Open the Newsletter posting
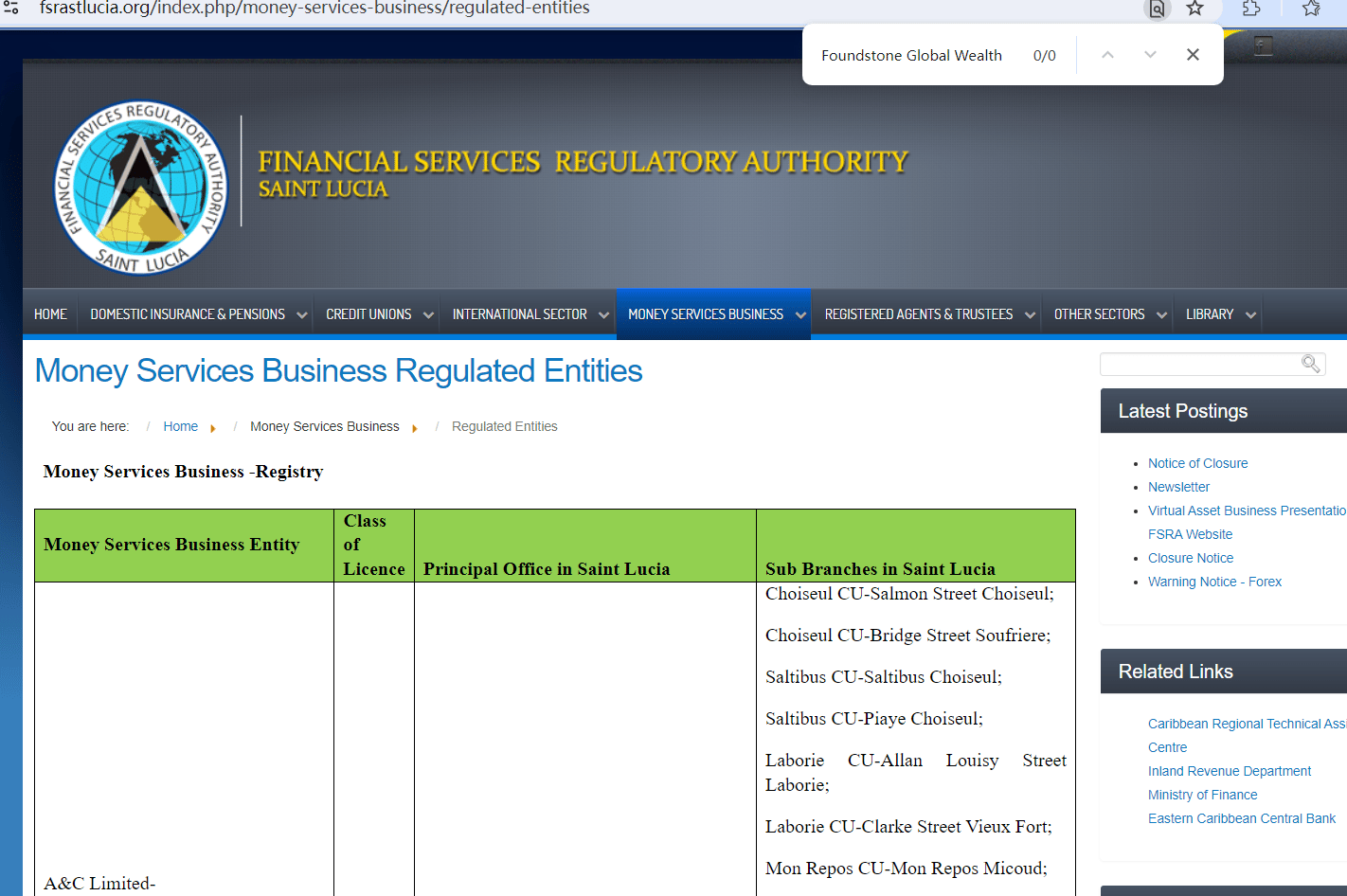Image resolution: width=1347 pixels, height=896 pixels. tap(1178, 487)
